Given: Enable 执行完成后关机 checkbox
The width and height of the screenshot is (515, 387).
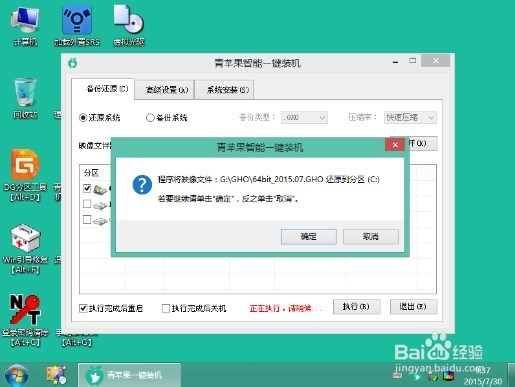Looking at the screenshot, I should click(166, 308).
